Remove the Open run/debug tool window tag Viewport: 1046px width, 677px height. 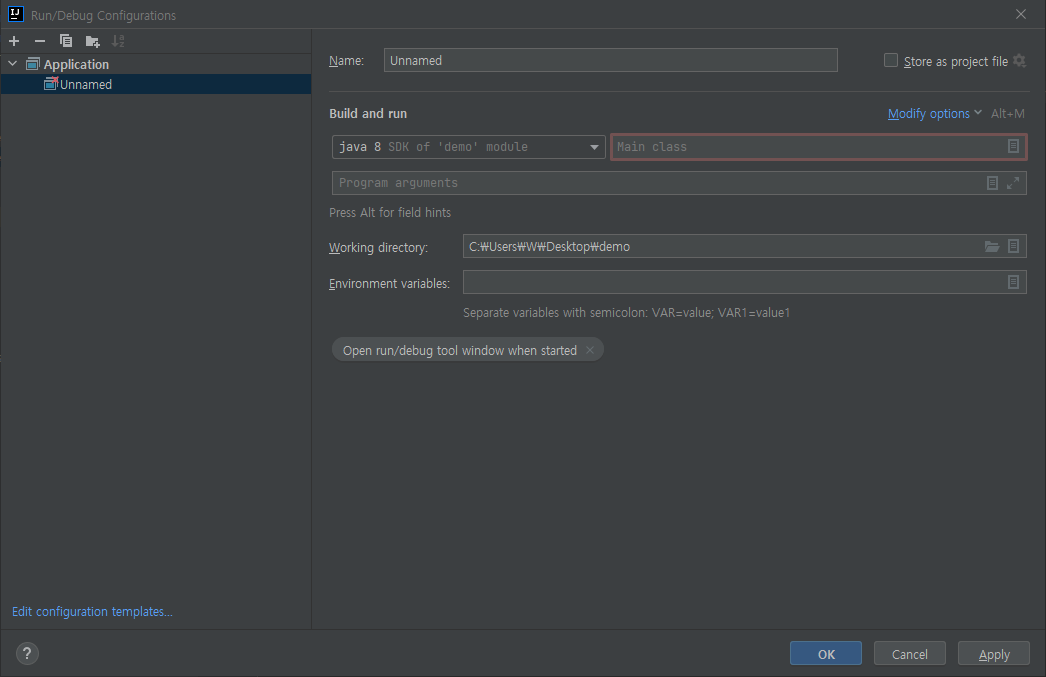point(590,350)
